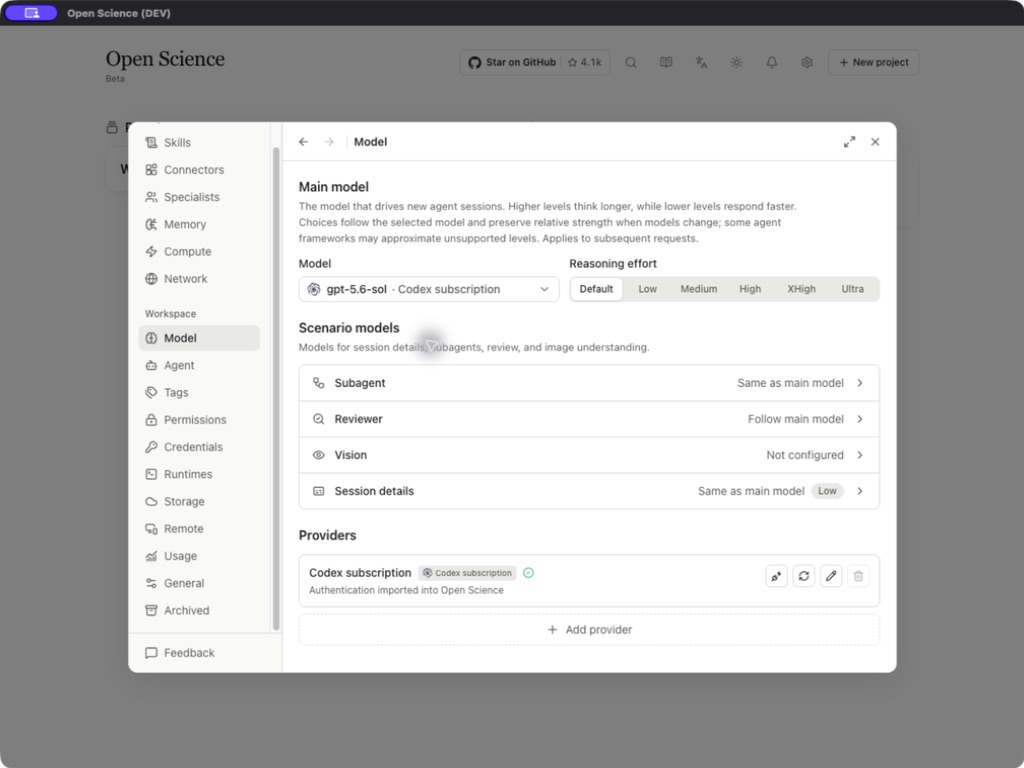Click the Tags icon in the sidebar
1024x768 pixels.
click(x=152, y=392)
